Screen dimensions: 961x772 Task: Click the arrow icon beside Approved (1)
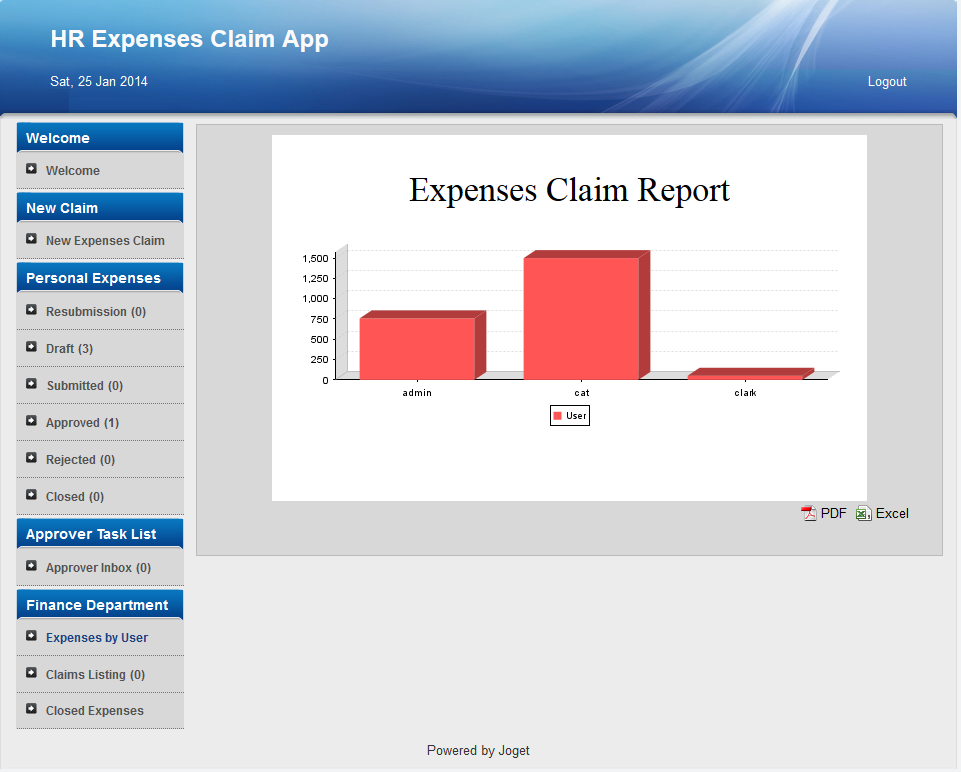pyautogui.click(x=31, y=421)
